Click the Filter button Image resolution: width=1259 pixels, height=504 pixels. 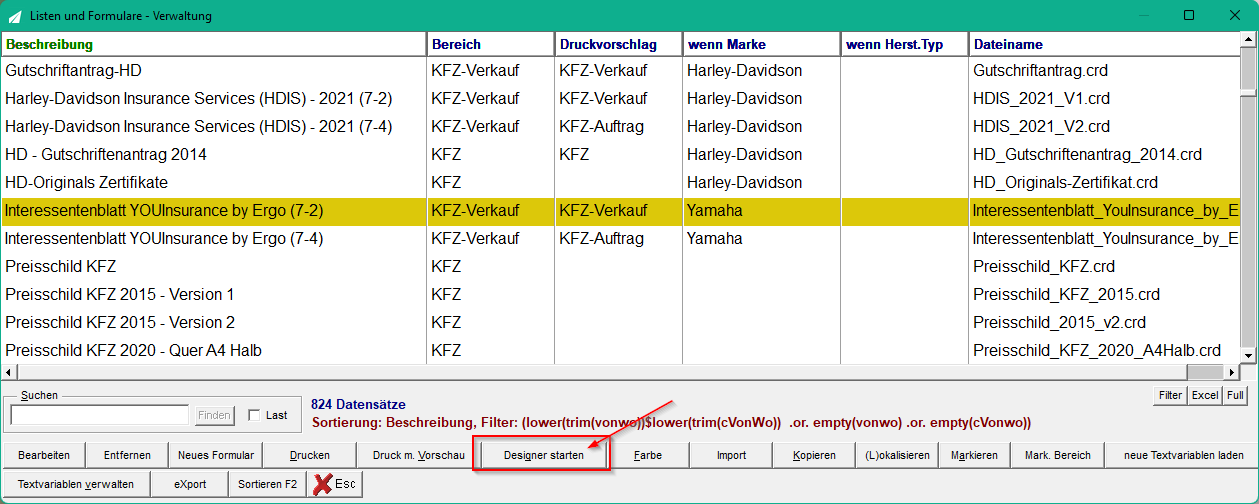tap(1170, 395)
